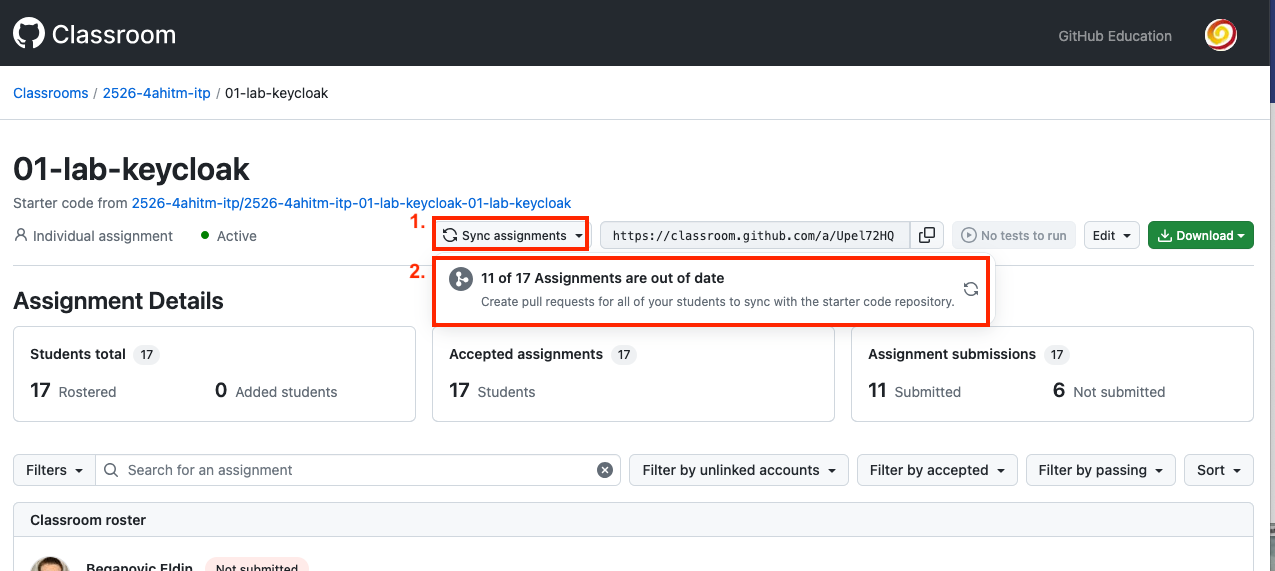1275x571 pixels.
Task: Copy the assignment invite link
Action: point(927,235)
